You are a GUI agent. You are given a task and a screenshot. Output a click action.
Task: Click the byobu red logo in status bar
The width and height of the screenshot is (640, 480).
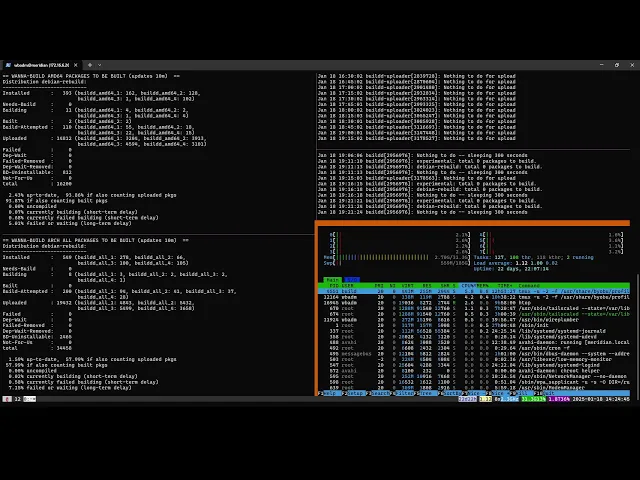click(7, 399)
